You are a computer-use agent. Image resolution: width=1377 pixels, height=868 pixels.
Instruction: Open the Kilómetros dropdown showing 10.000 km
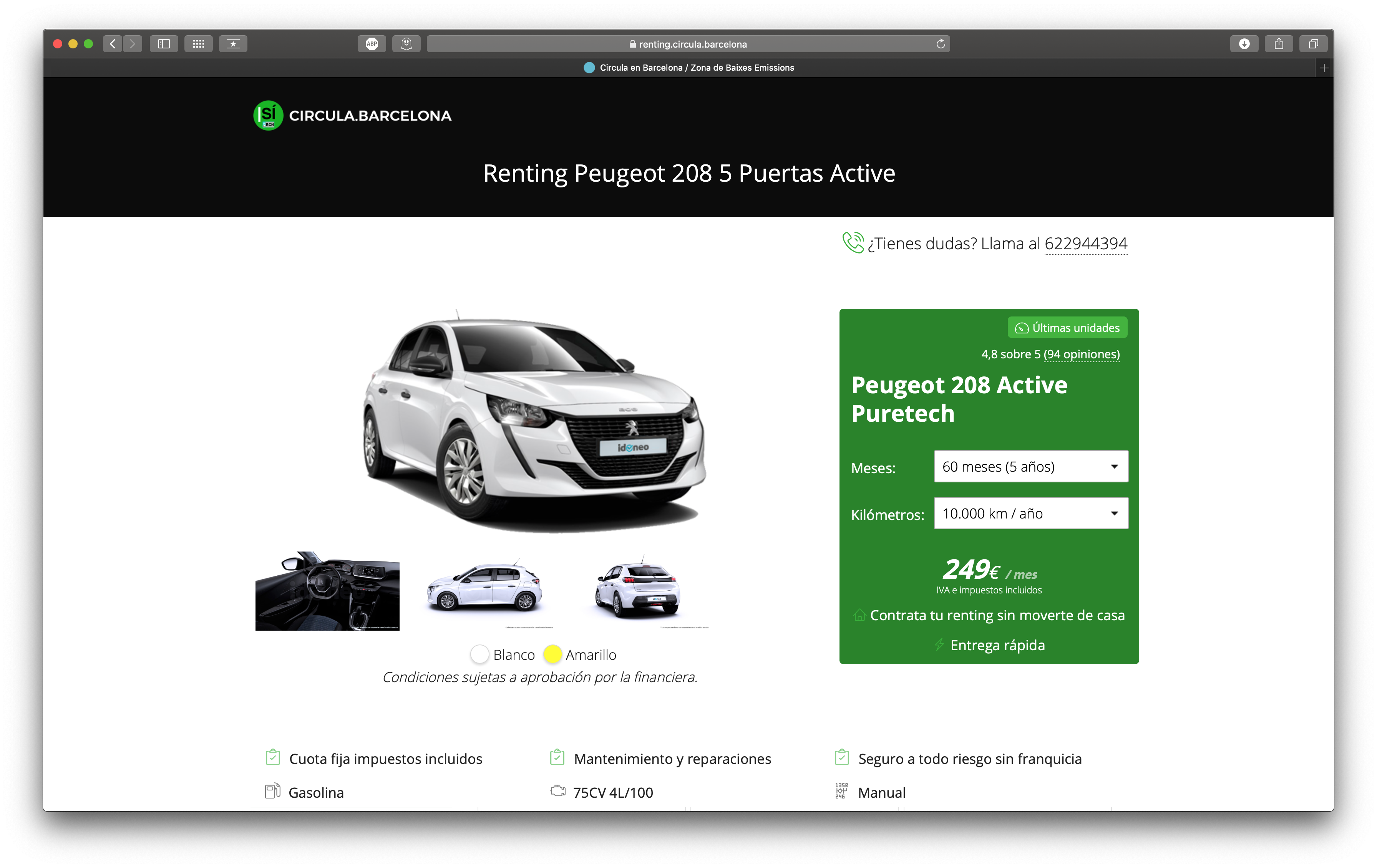click(x=1031, y=514)
